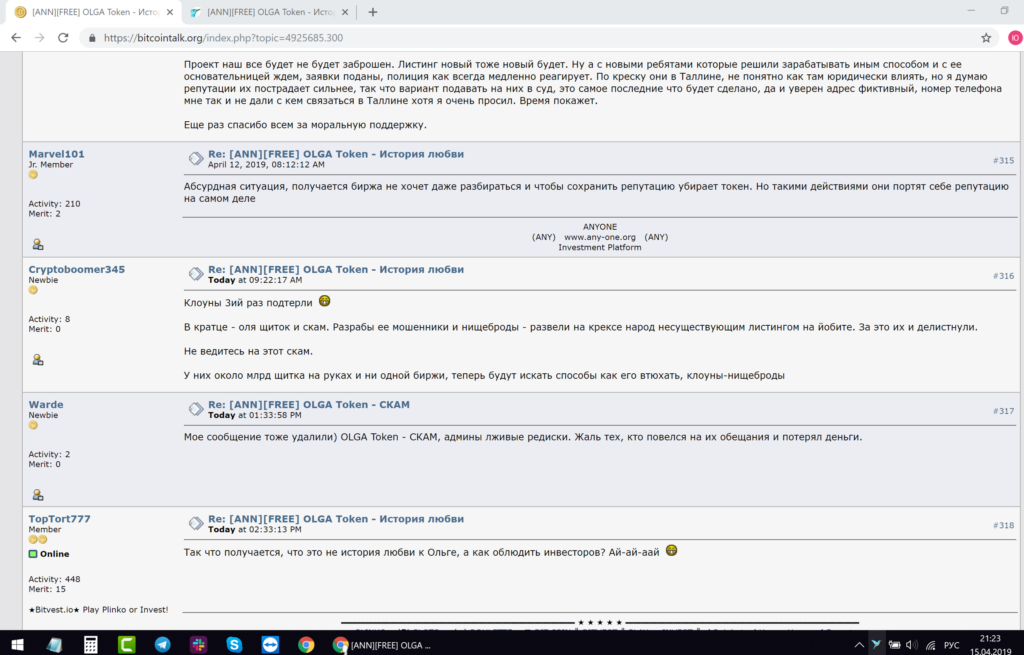Screen dimensions: 1024x655
Task: Open post number #316 permalink
Action: pos(1003,276)
